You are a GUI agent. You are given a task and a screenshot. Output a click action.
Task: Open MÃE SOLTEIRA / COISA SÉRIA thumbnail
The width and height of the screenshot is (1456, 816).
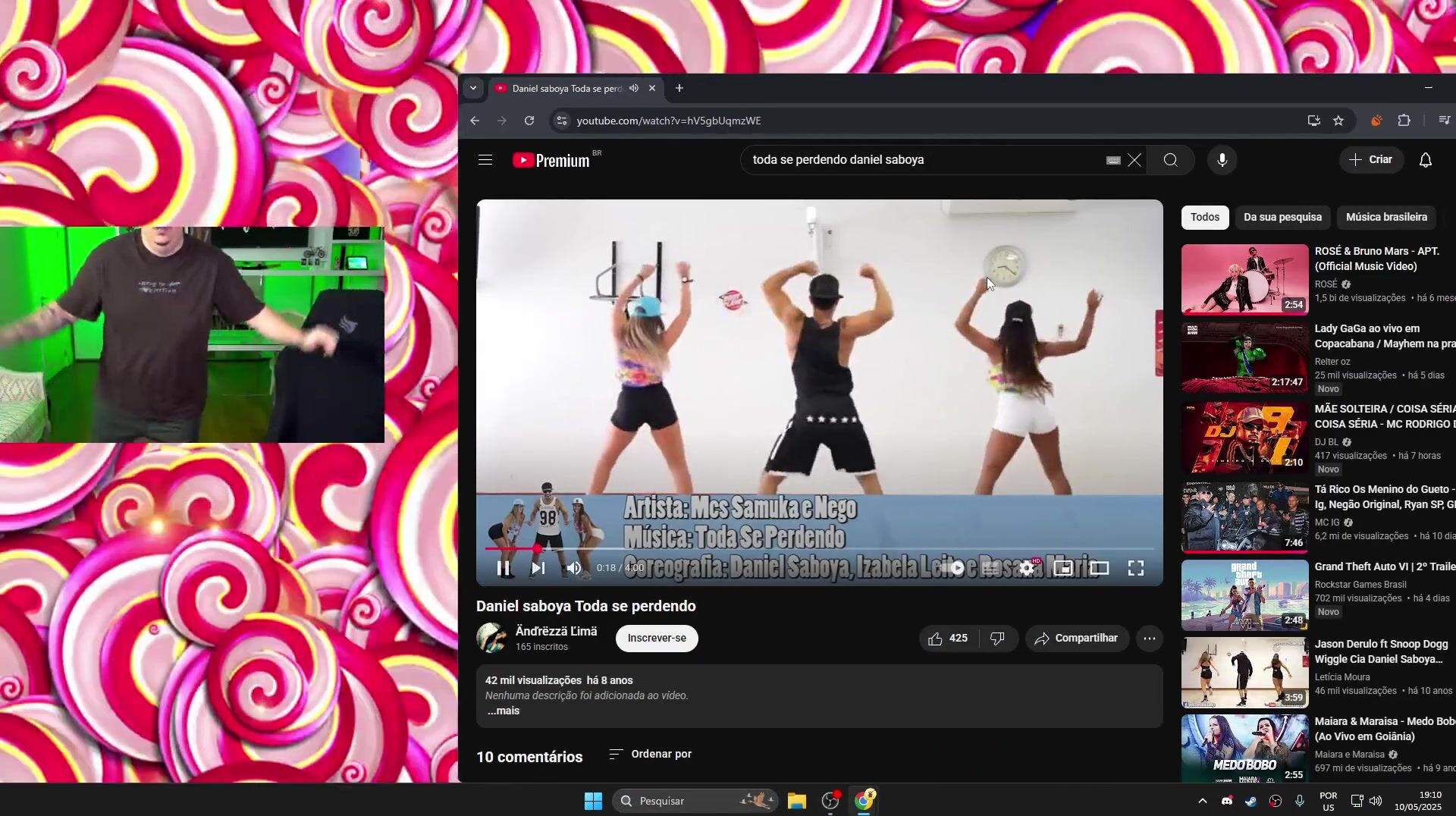point(1245,438)
